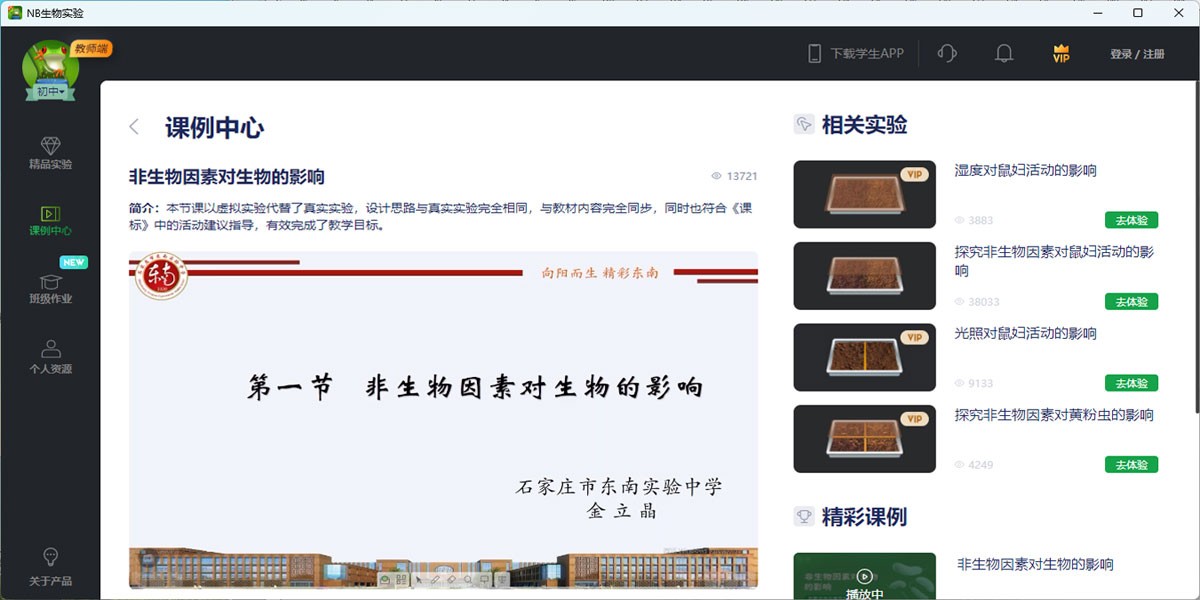Screen dimensions: 1200x600
Task: Go back using the left chevron arrow
Action: pyautogui.click(x=134, y=127)
